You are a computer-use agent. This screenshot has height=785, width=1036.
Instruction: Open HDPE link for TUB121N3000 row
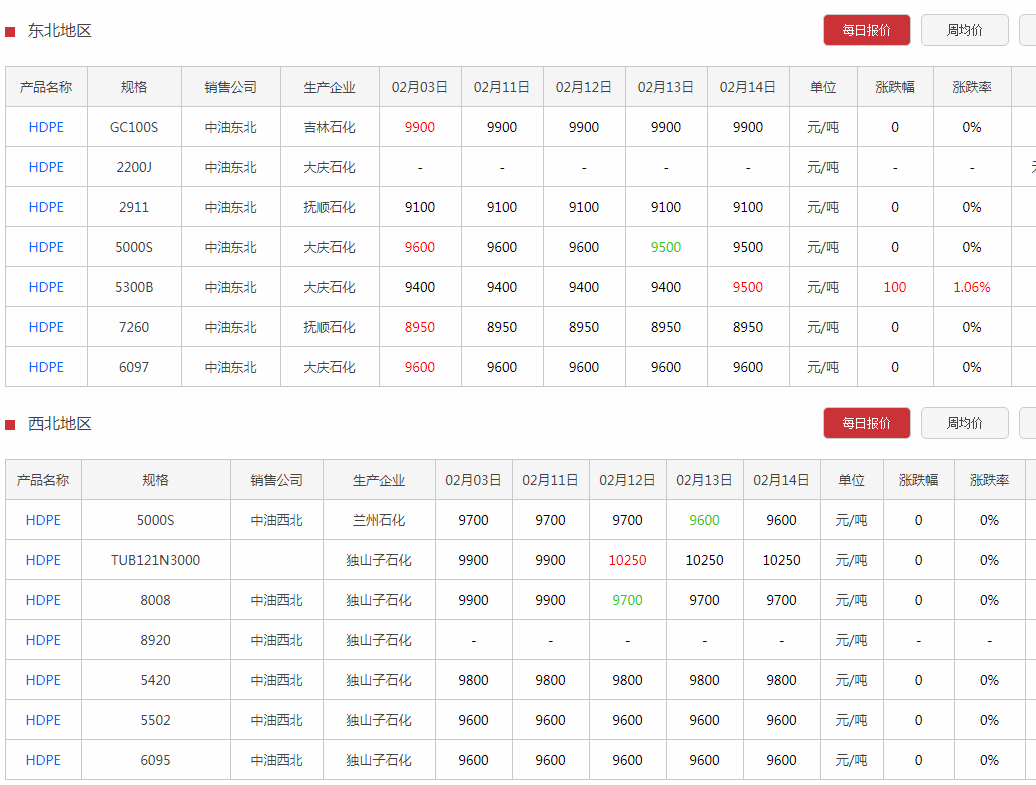[43, 560]
